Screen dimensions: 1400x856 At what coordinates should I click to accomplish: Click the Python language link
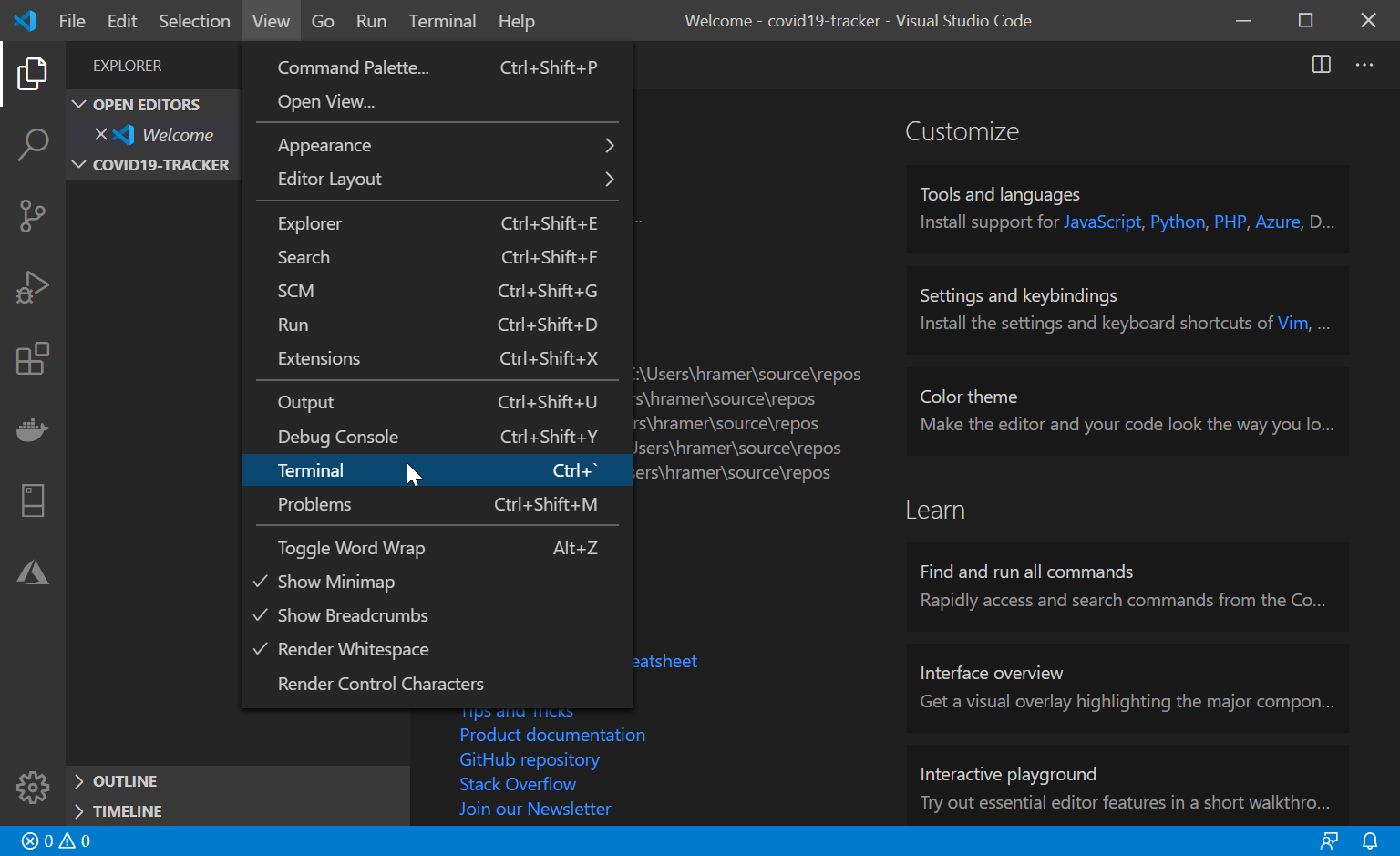[x=1178, y=222]
